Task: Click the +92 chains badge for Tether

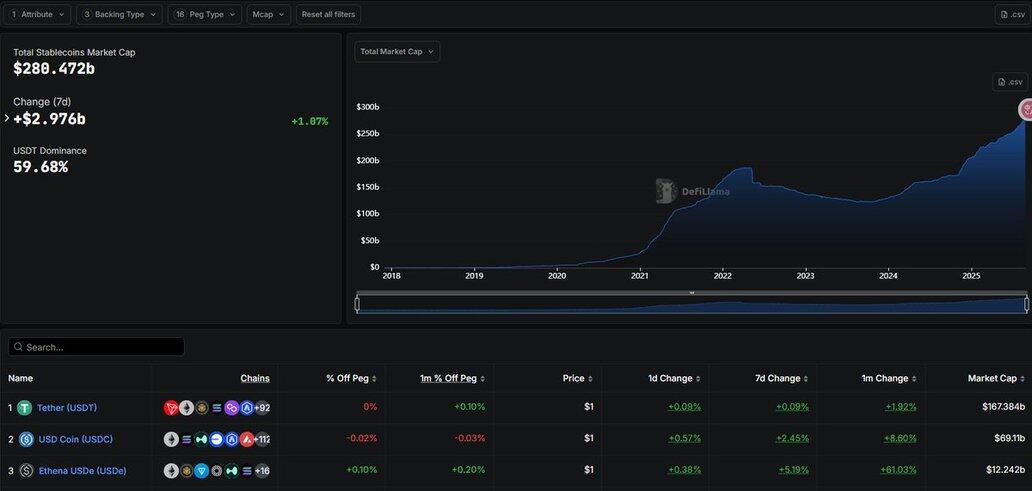Action: click(x=262, y=408)
